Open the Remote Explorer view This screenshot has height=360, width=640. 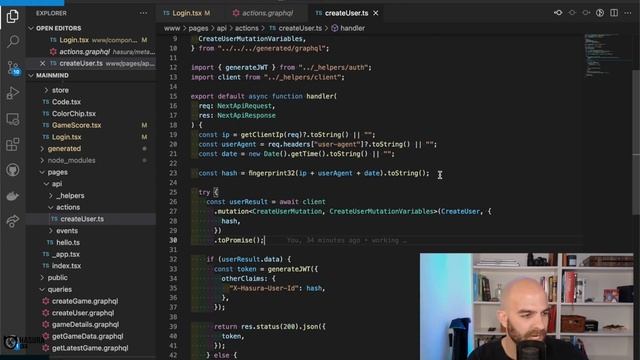pyautogui.click(x=13, y=119)
